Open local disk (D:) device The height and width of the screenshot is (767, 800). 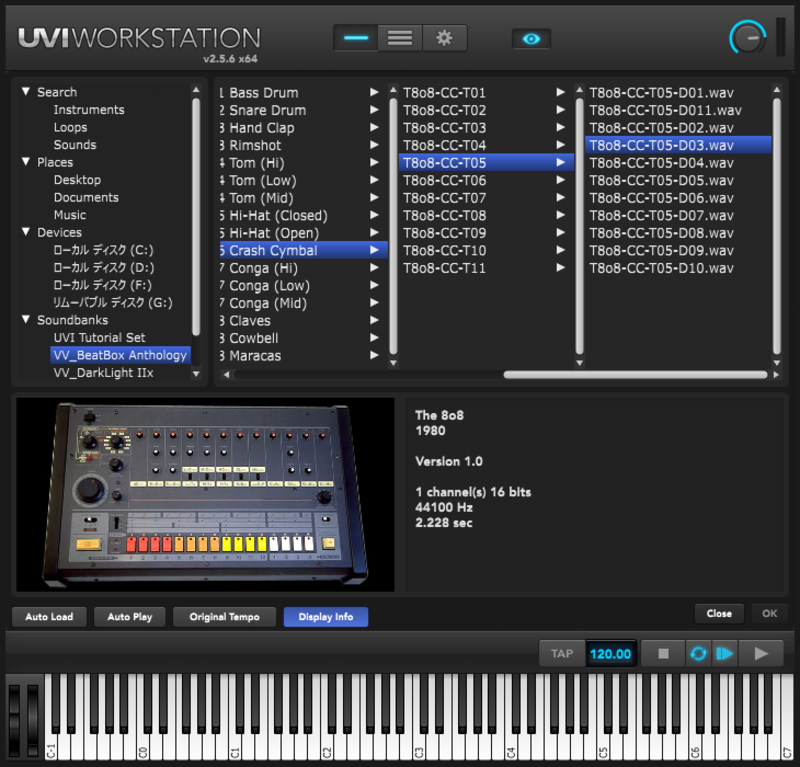point(104,267)
